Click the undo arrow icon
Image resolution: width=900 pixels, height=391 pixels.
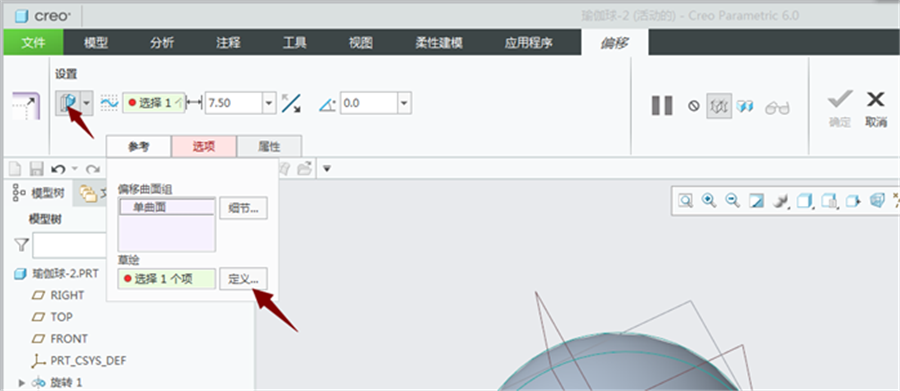58,169
